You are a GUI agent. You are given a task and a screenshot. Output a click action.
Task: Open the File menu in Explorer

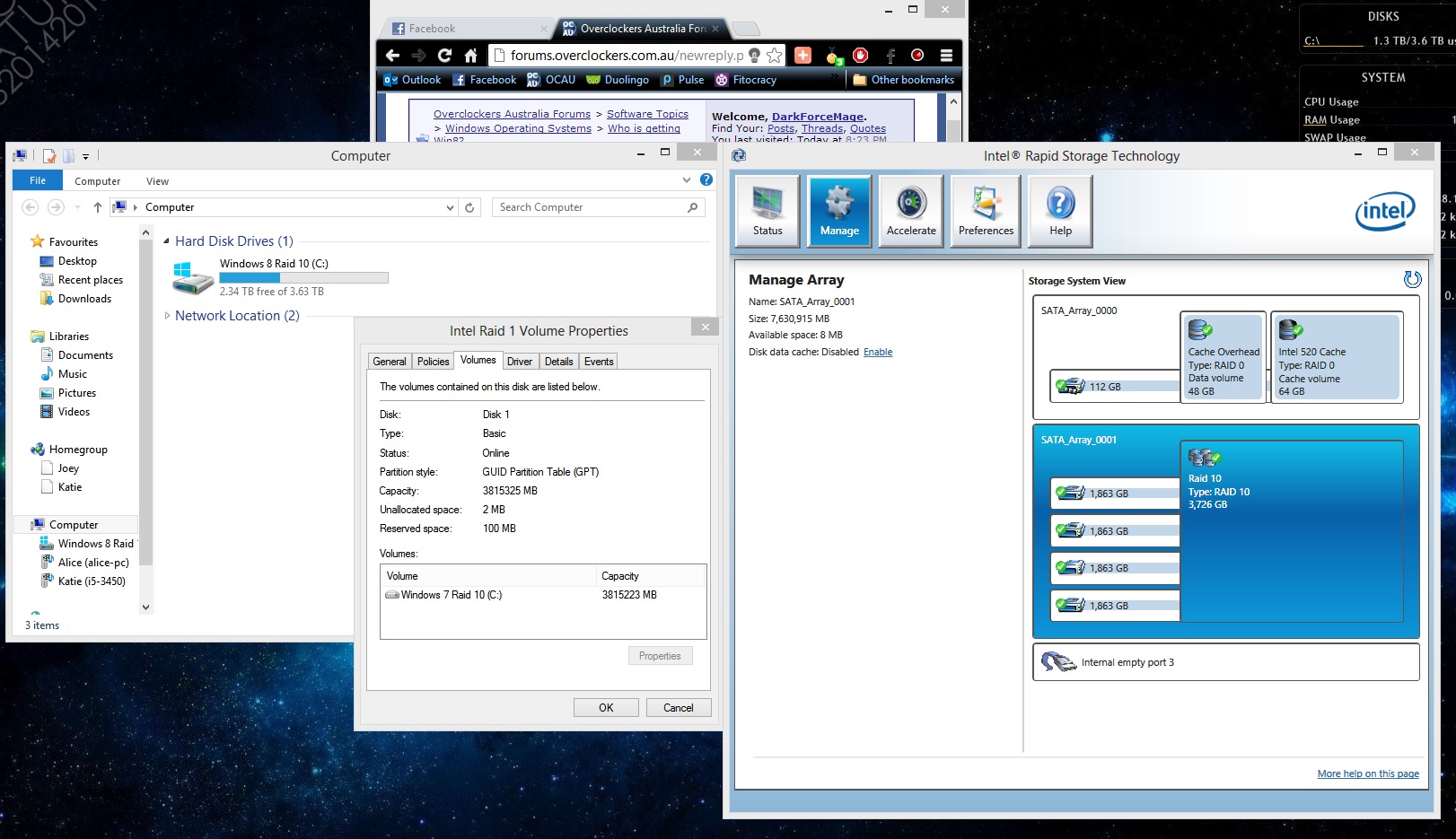point(38,180)
